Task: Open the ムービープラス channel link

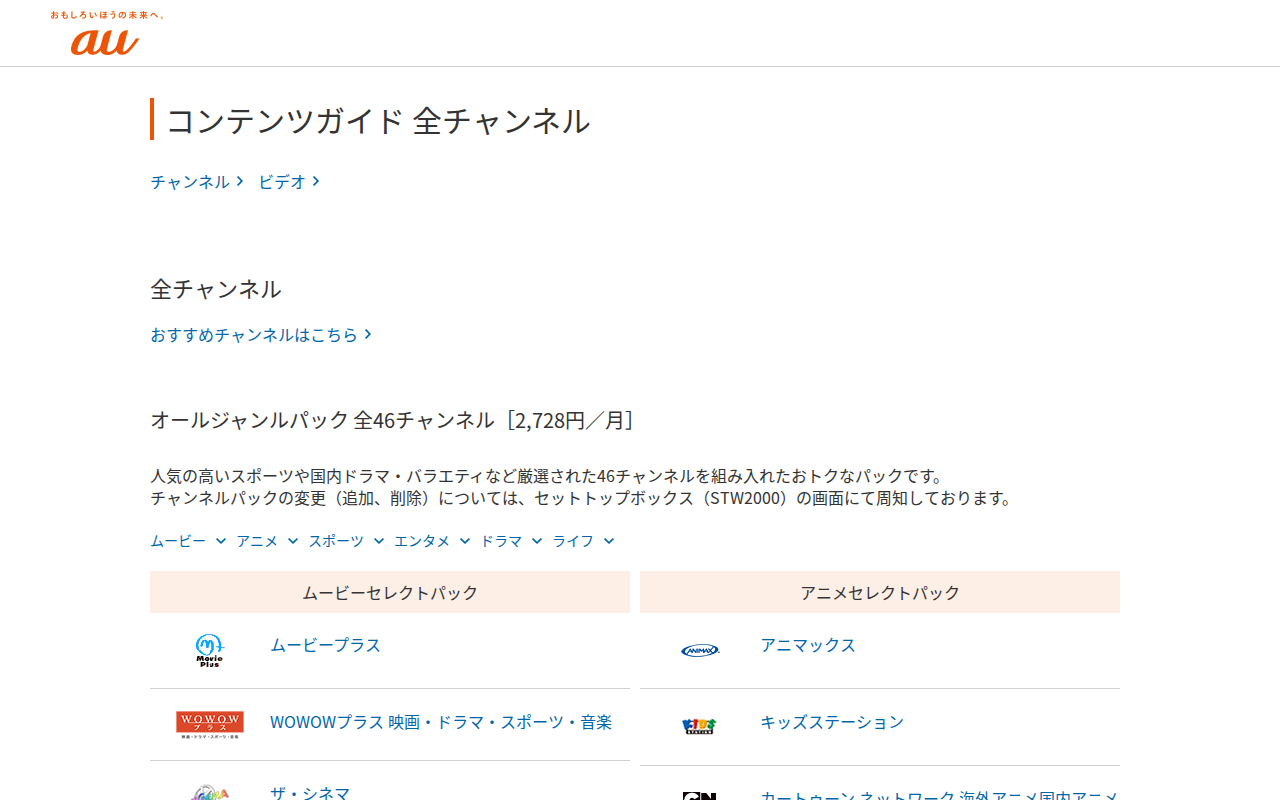Action: [325, 645]
